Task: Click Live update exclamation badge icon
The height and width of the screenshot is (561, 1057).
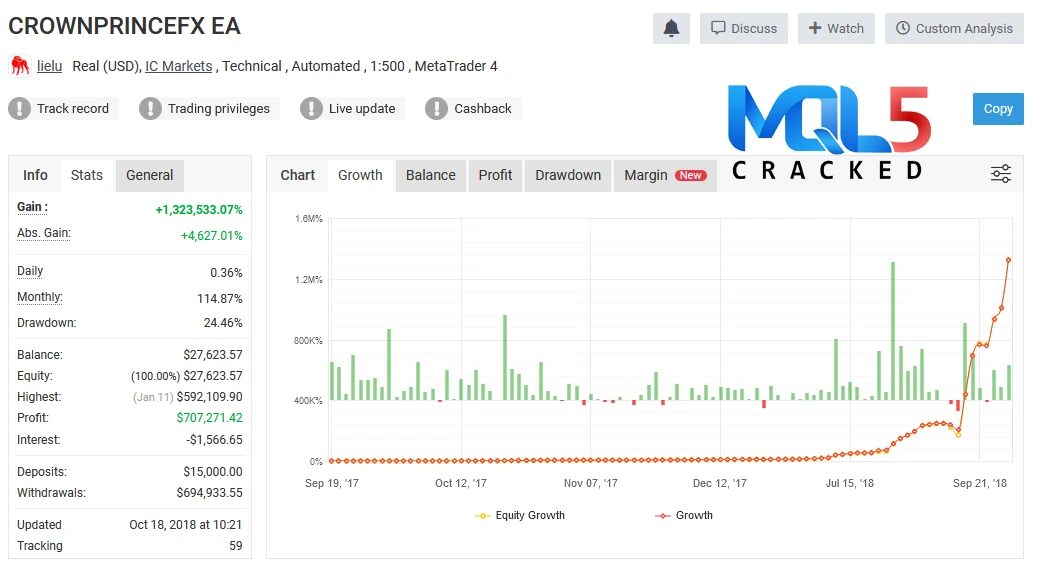Action: click(x=311, y=109)
